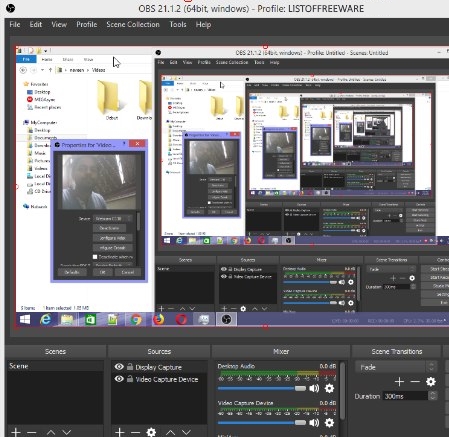Add a new source in the bottom Sources panel
The image size is (449, 437).
[119, 432]
